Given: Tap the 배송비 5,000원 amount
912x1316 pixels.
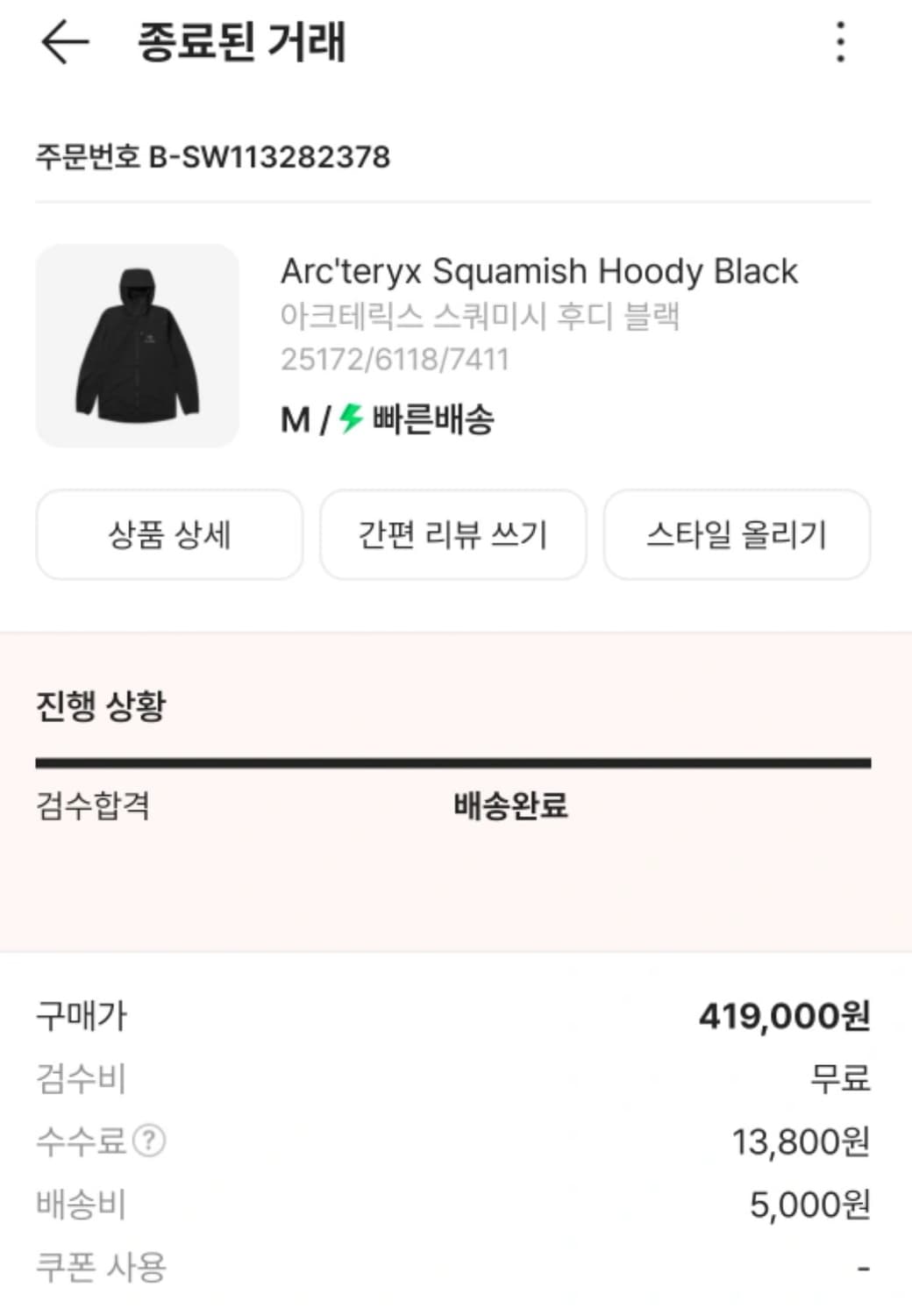Looking at the screenshot, I should pyautogui.click(x=809, y=1205).
